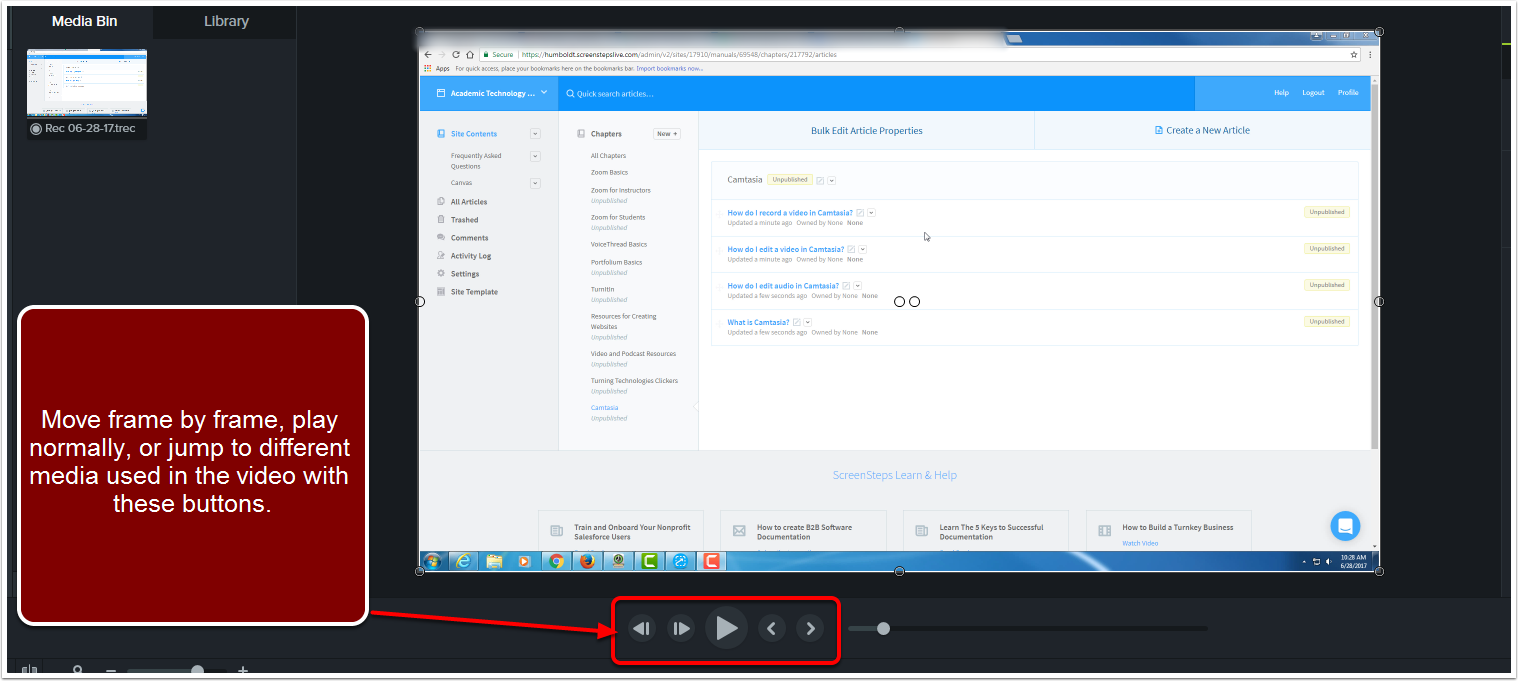Switch to the Media Bin tab

click(x=84, y=21)
